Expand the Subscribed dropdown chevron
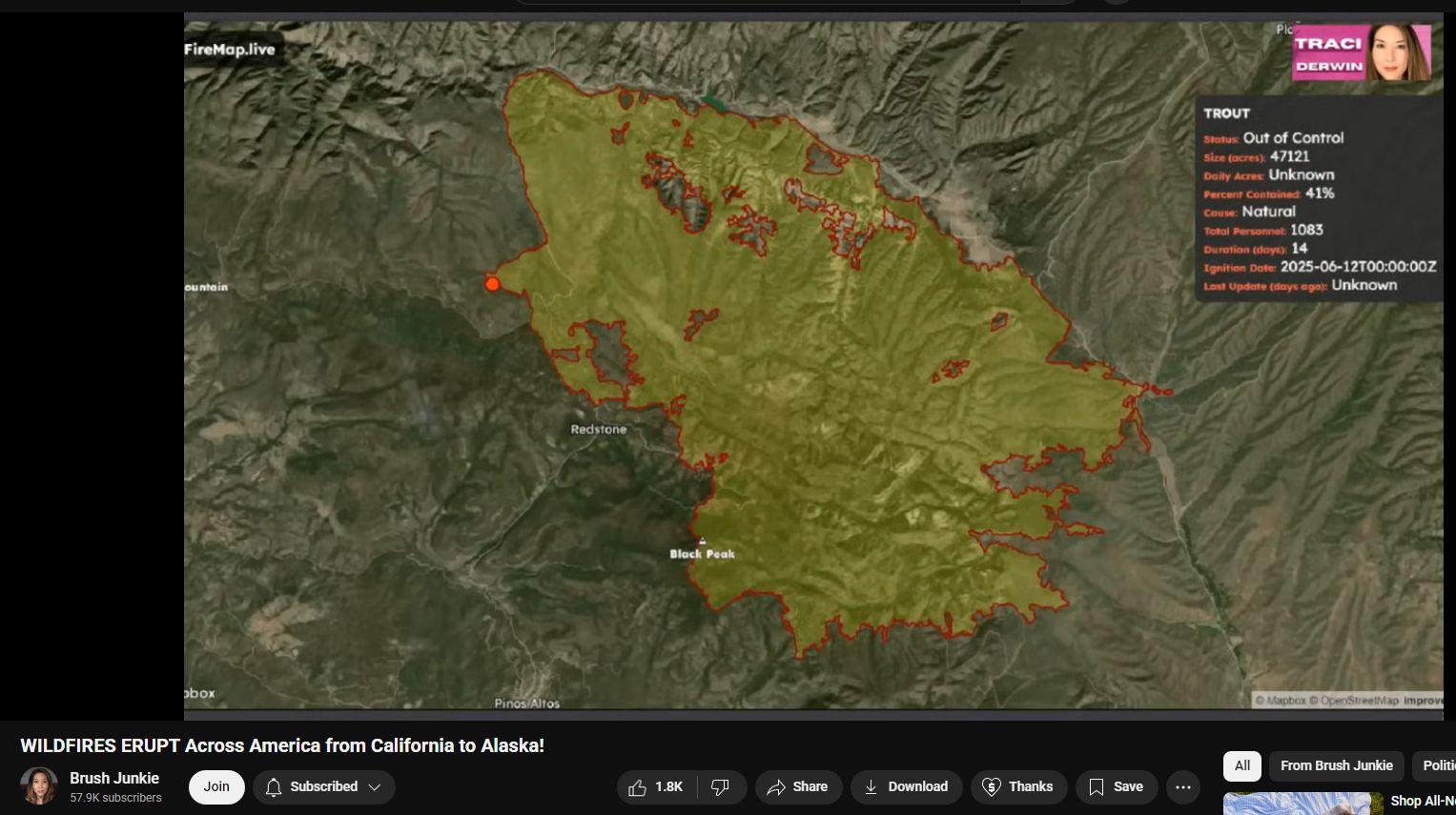 pos(375,786)
